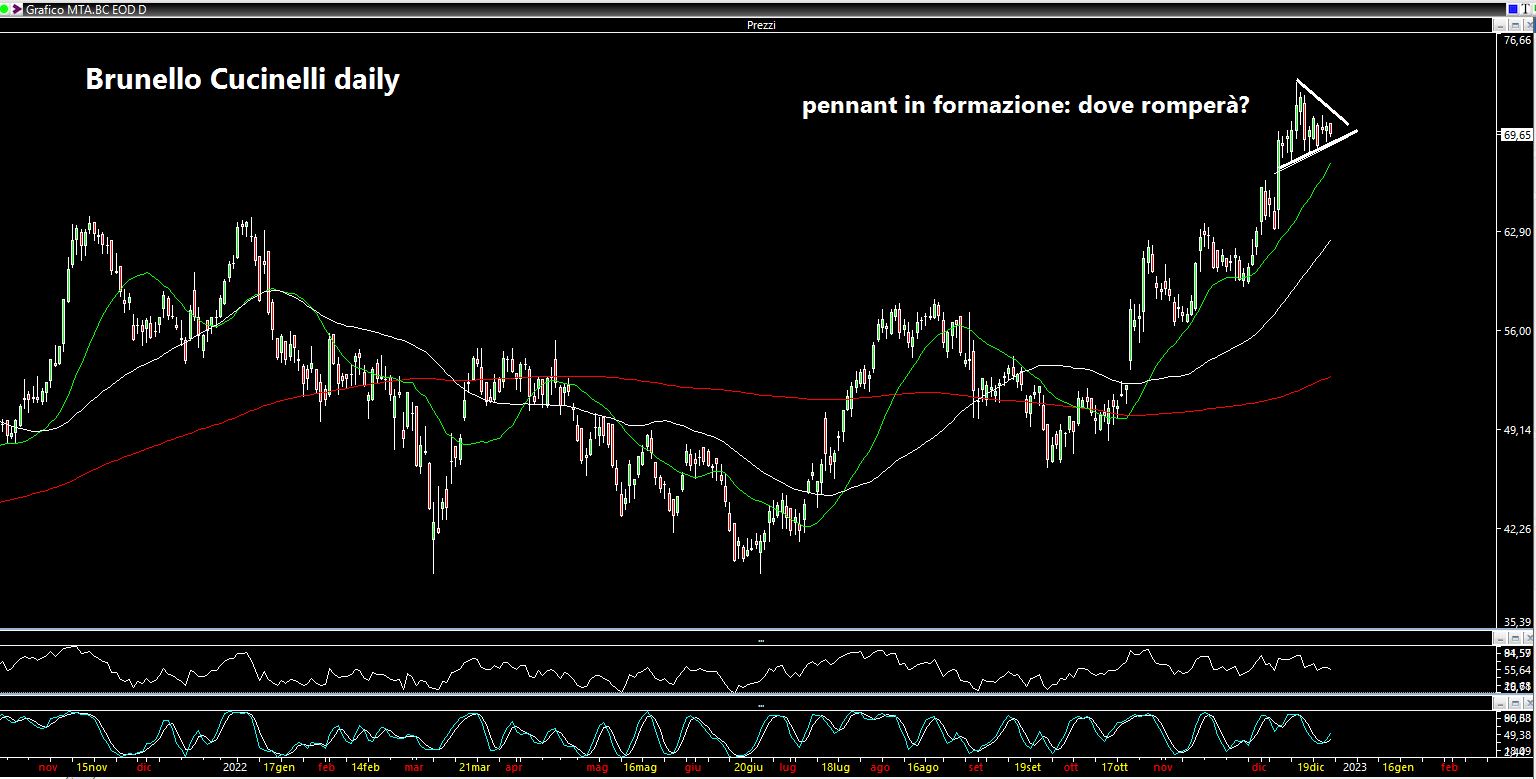Click the 35,39 price axis label
Viewport: 1536px width, 779px height.
coord(1517,622)
